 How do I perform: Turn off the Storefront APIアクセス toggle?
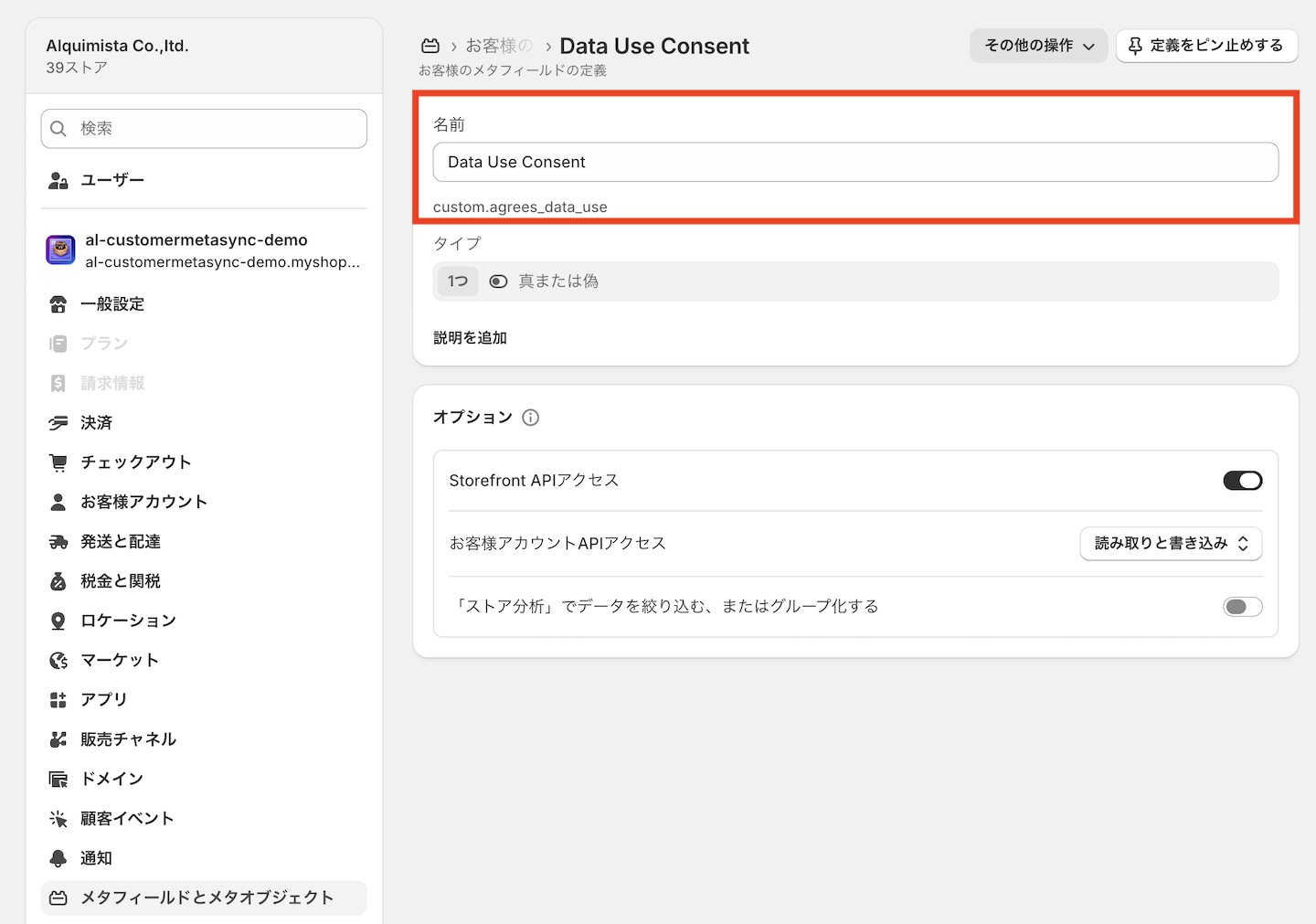pos(1243,481)
